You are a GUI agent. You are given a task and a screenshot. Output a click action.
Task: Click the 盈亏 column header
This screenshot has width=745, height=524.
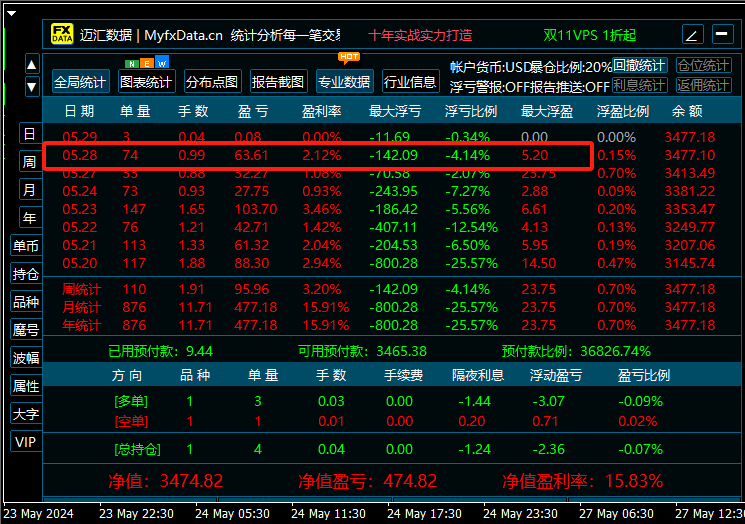point(253,111)
